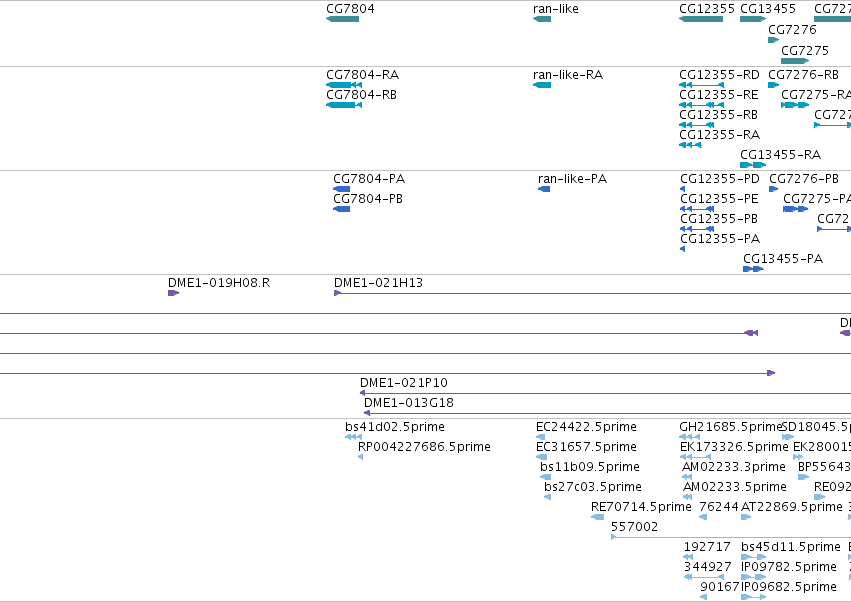Image resolution: width=851 pixels, height=602 pixels.
Task: Click the CG13455-RA transcript arrow glyph
Action: point(753,165)
